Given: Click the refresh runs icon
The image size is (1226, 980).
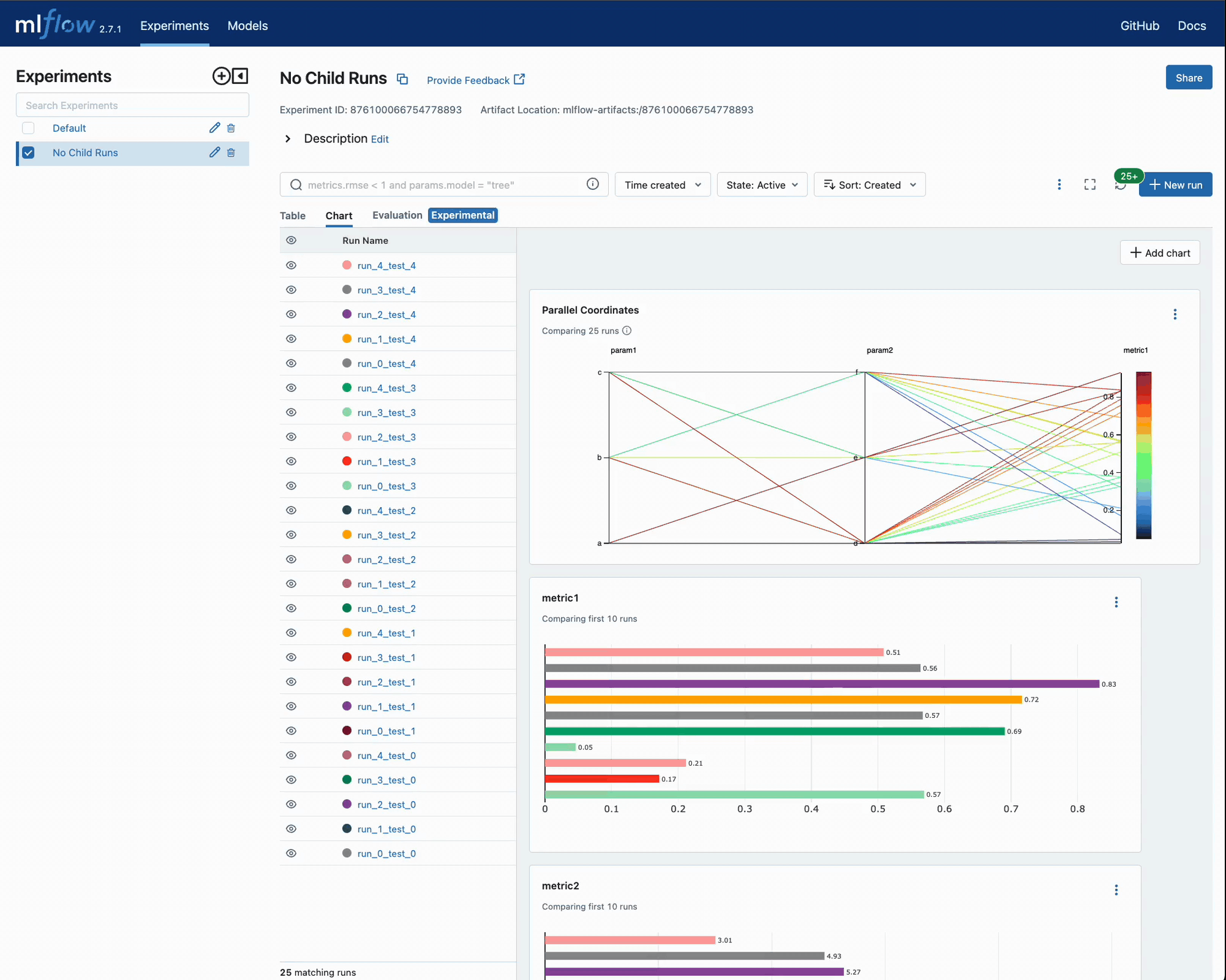Looking at the screenshot, I should (x=1120, y=186).
